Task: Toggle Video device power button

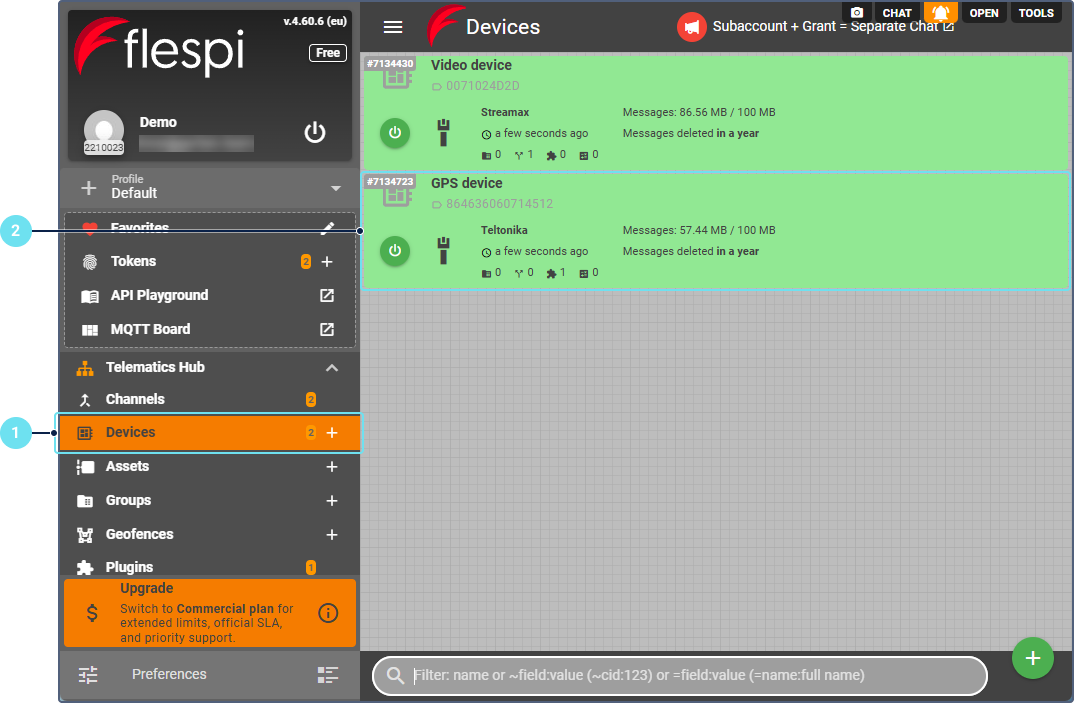Action: [394, 132]
